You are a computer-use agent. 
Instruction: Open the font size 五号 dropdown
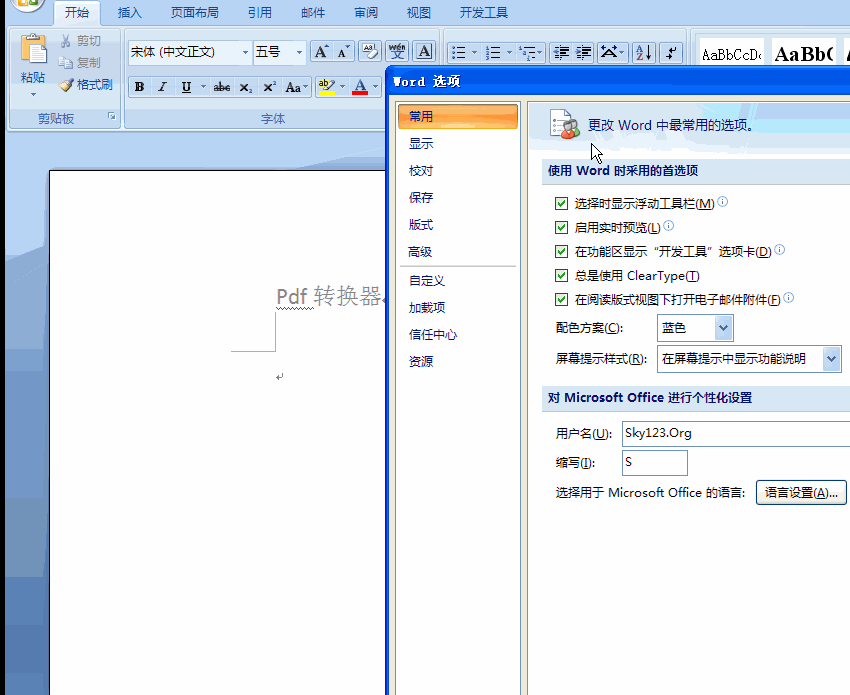(299, 52)
